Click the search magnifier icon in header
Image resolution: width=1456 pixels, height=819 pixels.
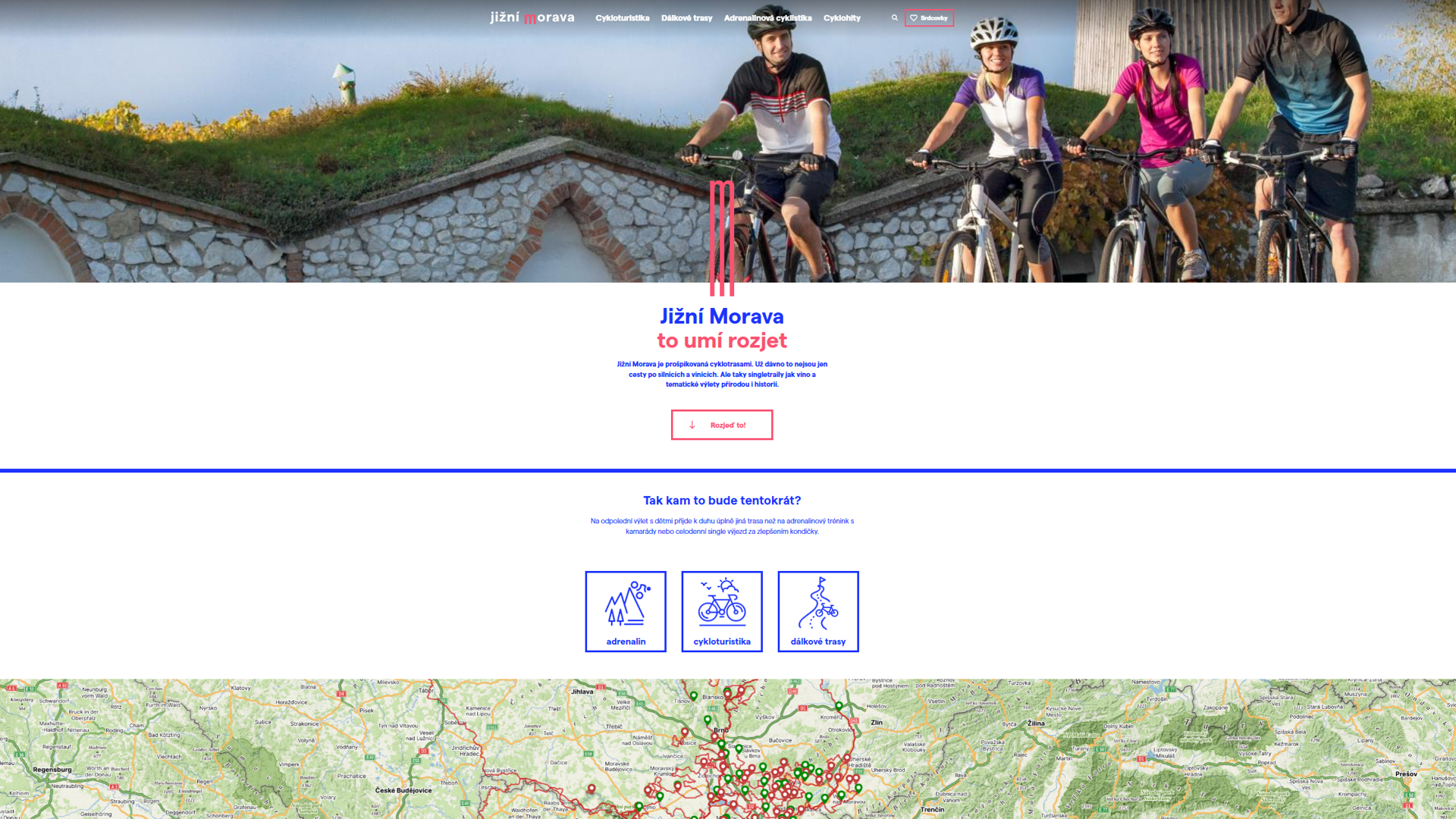tap(894, 17)
